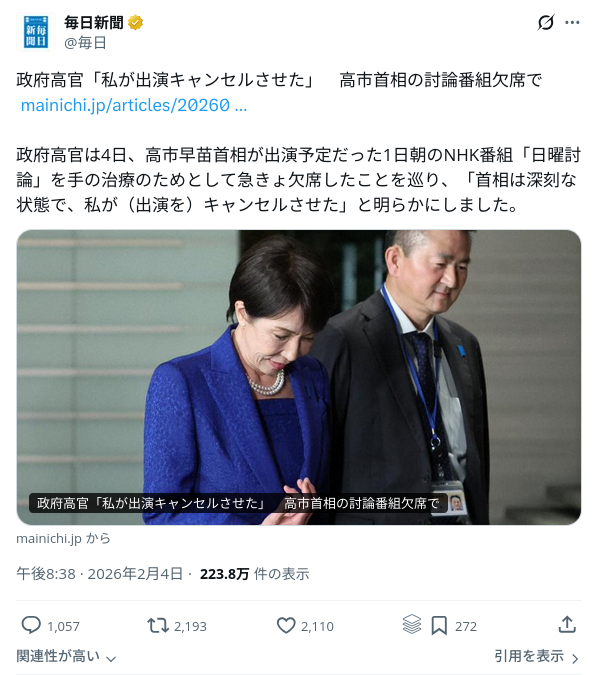The width and height of the screenshot is (598, 675).
Task: Click the 毎日新聞 account name
Action: [x=94, y=22]
